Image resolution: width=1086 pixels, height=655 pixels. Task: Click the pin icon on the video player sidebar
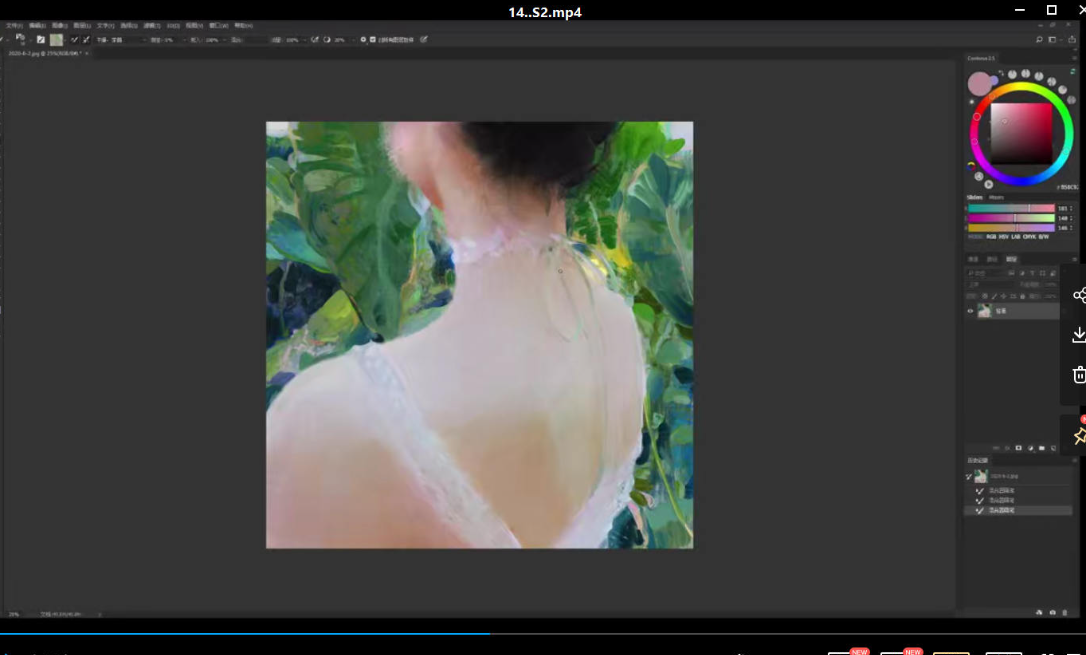[1079, 436]
